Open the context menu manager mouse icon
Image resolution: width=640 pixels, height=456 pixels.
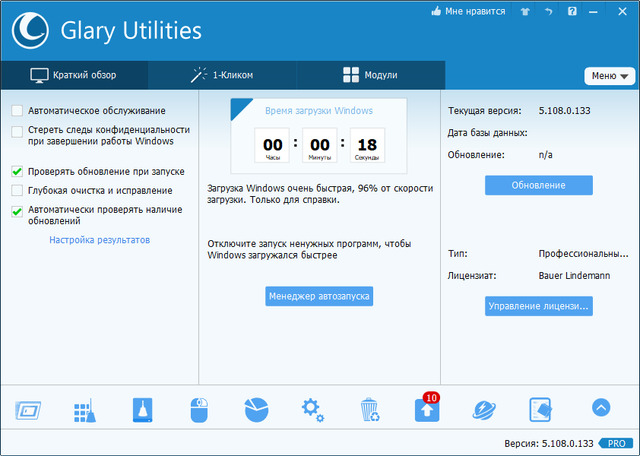199,410
